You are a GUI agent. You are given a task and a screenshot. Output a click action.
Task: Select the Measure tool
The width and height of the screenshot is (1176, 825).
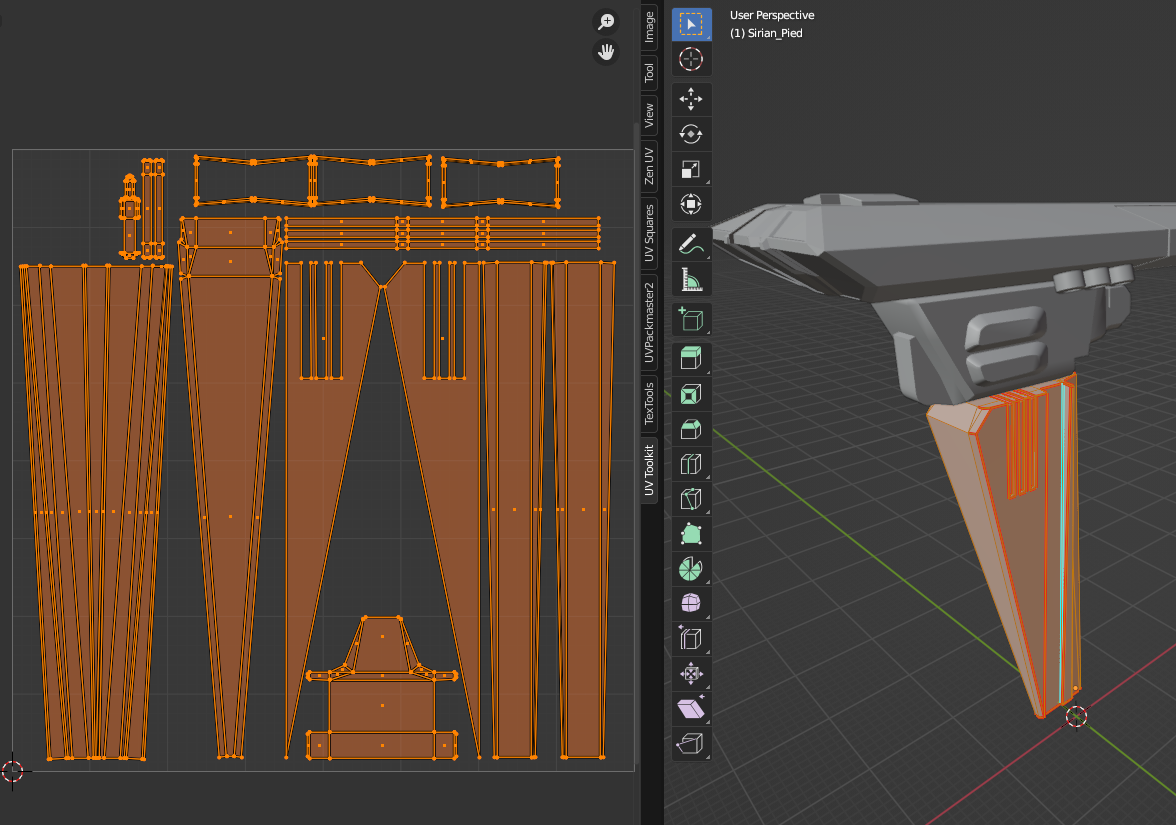(x=691, y=280)
